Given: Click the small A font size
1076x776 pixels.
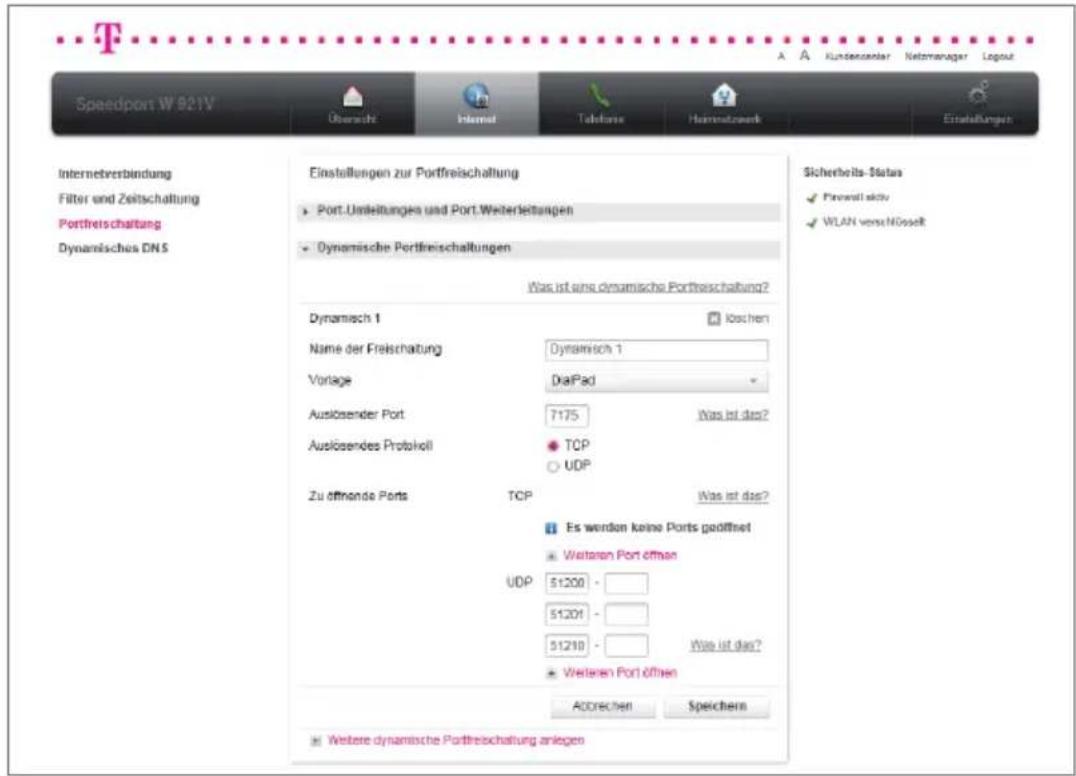Looking at the screenshot, I should point(781,56).
